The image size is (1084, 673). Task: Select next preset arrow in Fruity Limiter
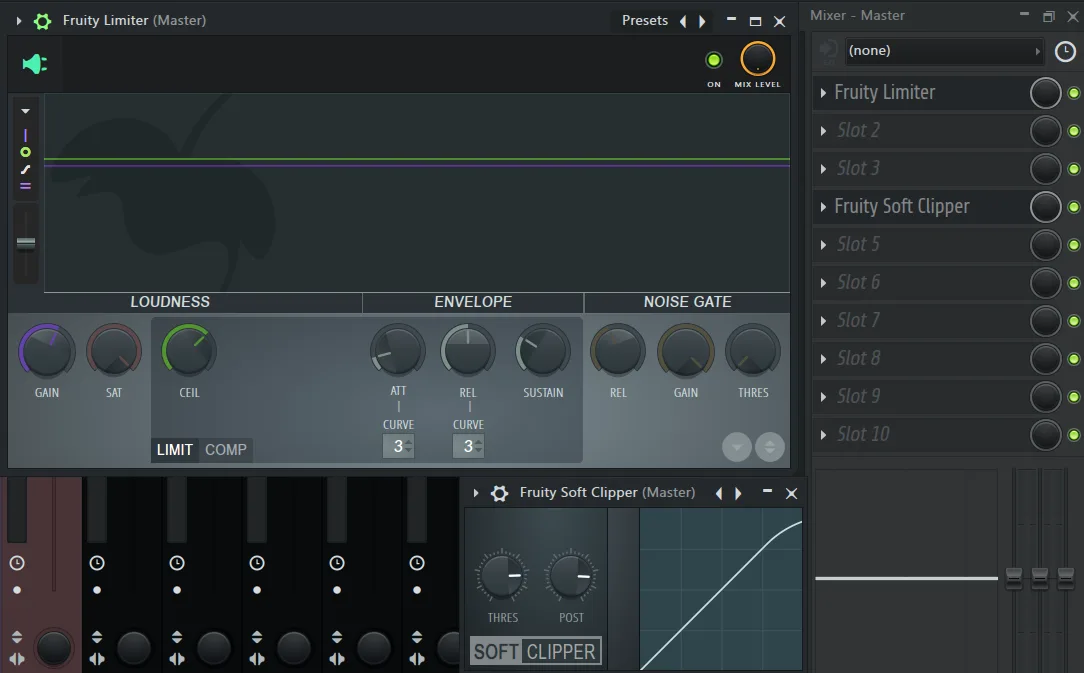tap(702, 21)
